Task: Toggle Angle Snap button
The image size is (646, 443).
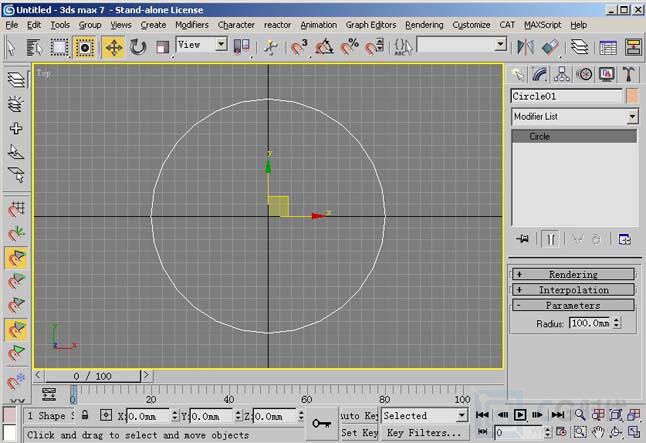Action: tap(324, 47)
